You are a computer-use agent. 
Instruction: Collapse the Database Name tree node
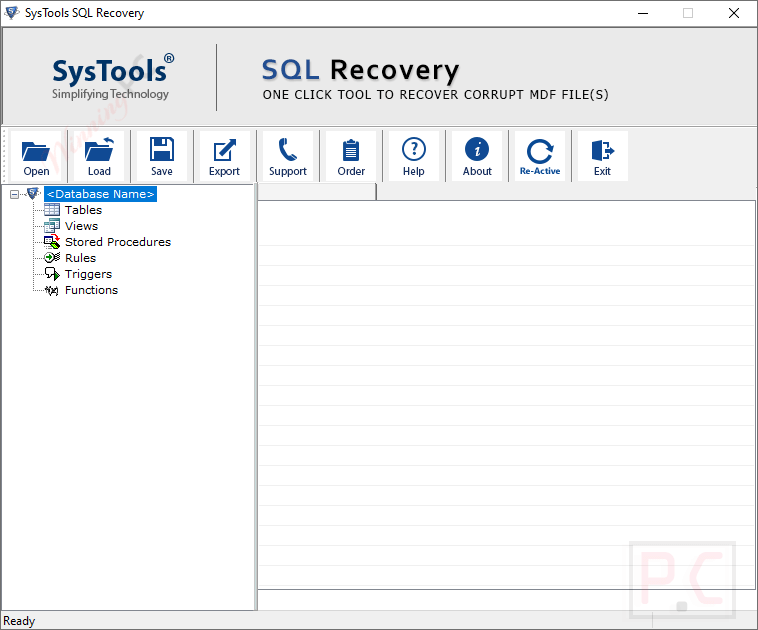point(15,194)
